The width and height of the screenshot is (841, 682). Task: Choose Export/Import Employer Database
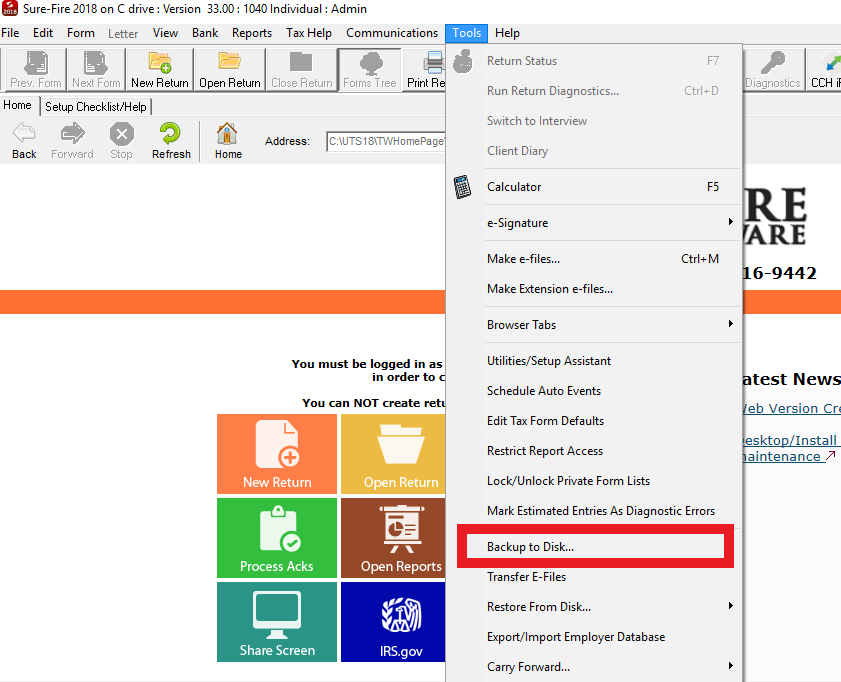coord(595,637)
